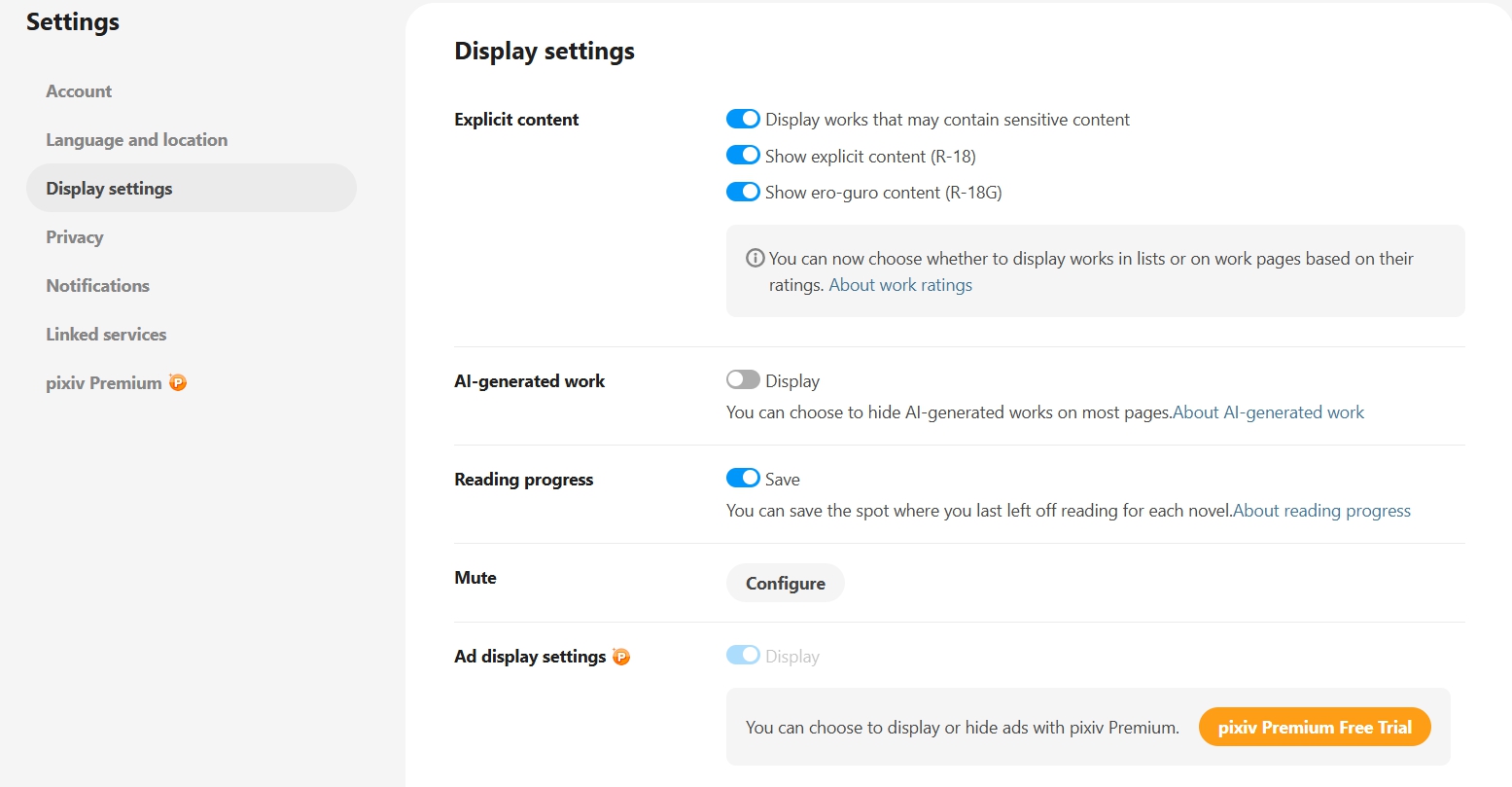Viewport: 1512px width, 787px height.
Task: Open the About work ratings link
Action: pyautogui.click(x=900, y=285)
